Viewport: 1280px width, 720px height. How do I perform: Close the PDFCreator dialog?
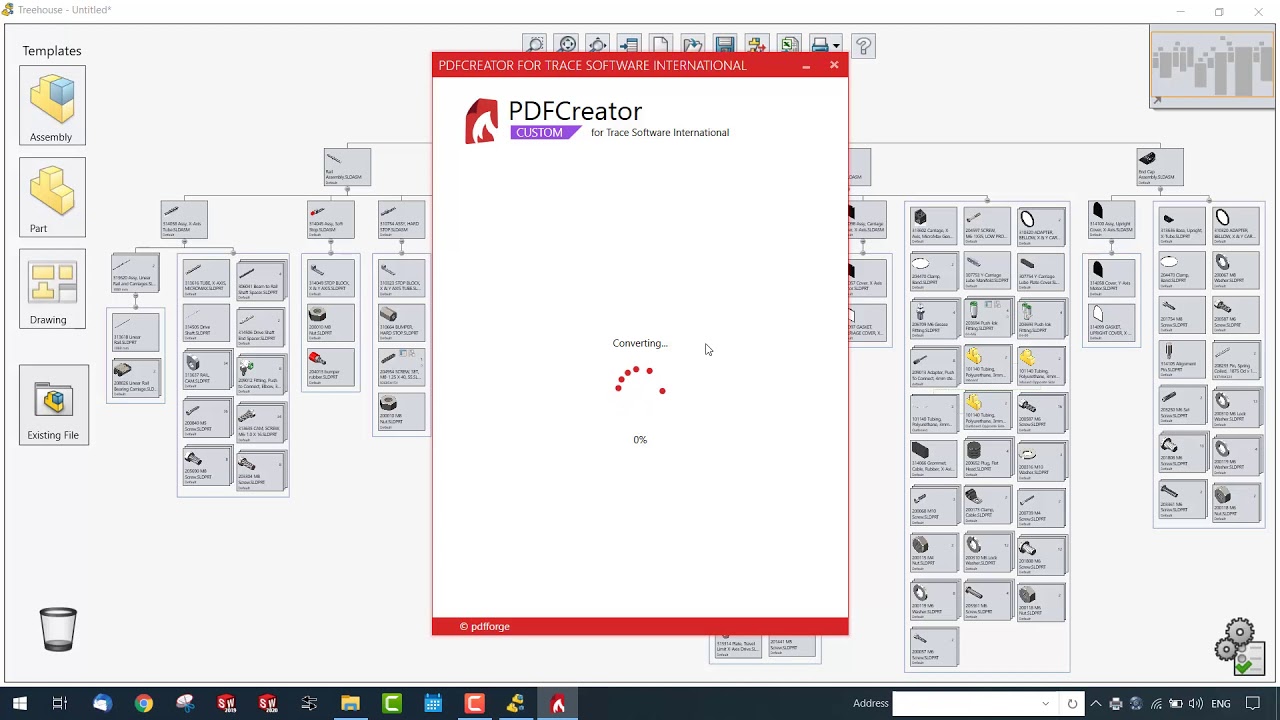coord(834,66)
